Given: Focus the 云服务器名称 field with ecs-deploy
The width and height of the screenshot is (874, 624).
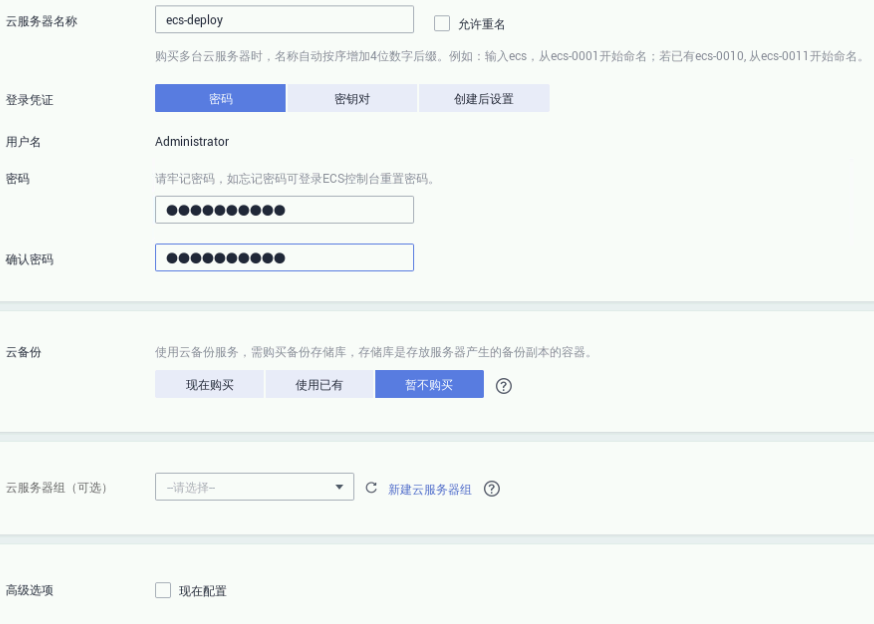Looking at the screenshot, I should point(284,20).
